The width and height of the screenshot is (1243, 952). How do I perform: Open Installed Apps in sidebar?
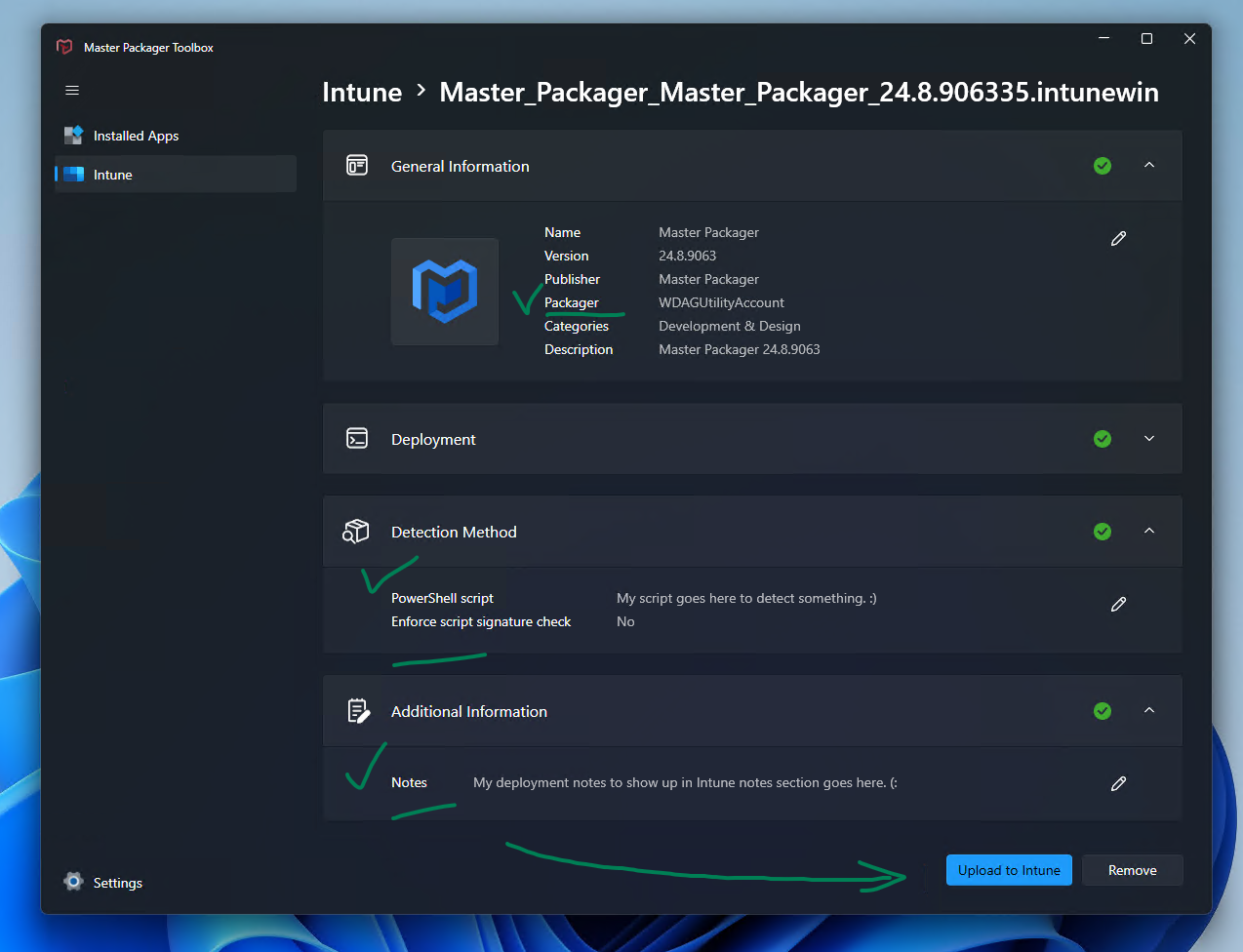point(176,136)
